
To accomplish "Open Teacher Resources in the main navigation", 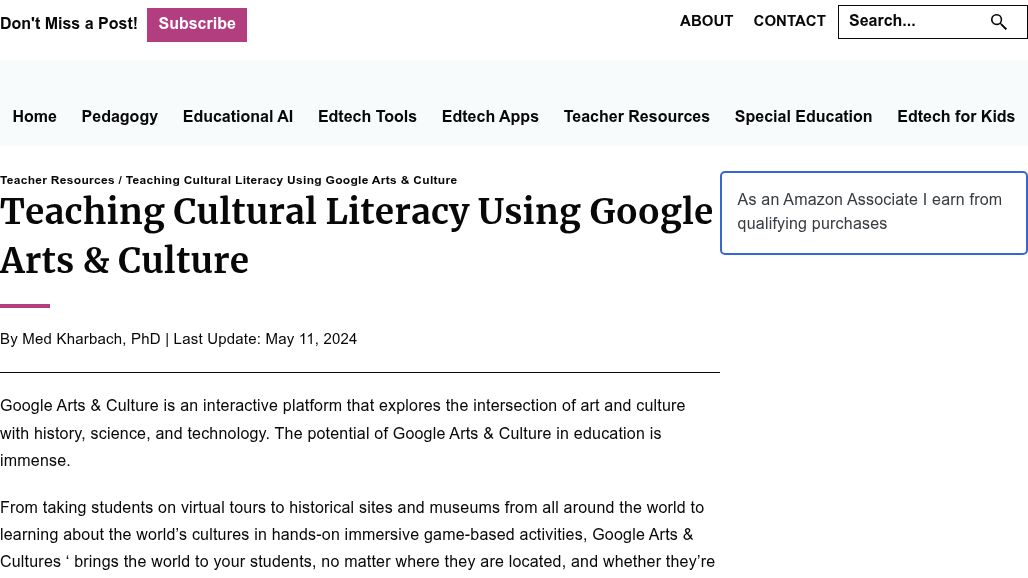I will point(636,116).
